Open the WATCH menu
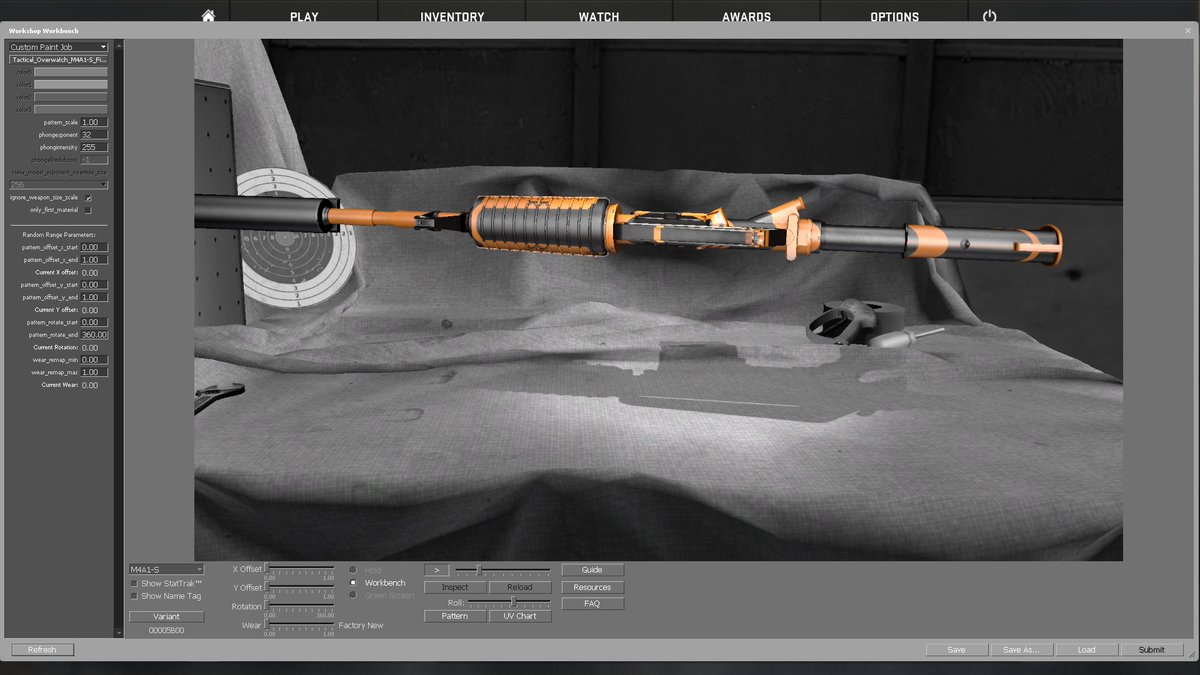Screen dimensions: 1200x675 (599, 17)
